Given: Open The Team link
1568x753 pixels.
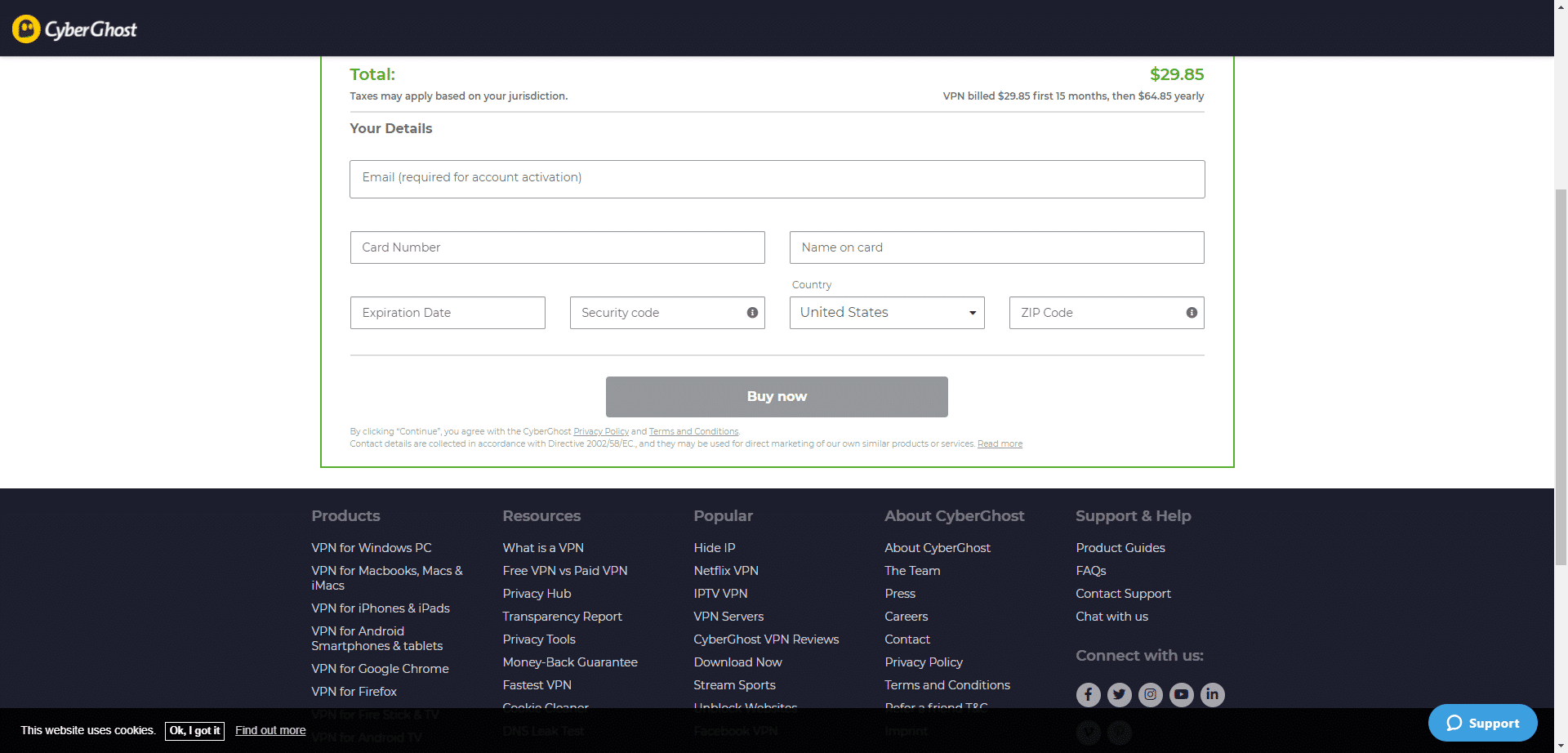Looking at the screenshot, I should tap(912, 571).
